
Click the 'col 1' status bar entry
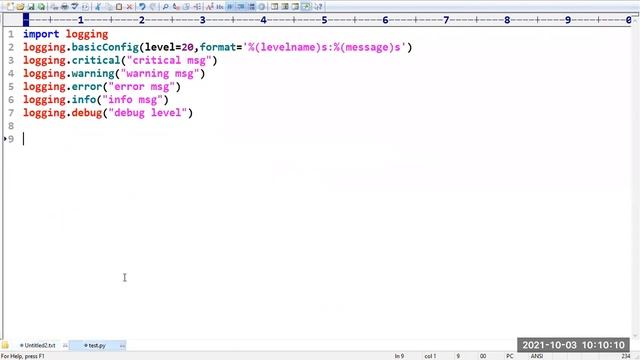(x=430, y=356)
